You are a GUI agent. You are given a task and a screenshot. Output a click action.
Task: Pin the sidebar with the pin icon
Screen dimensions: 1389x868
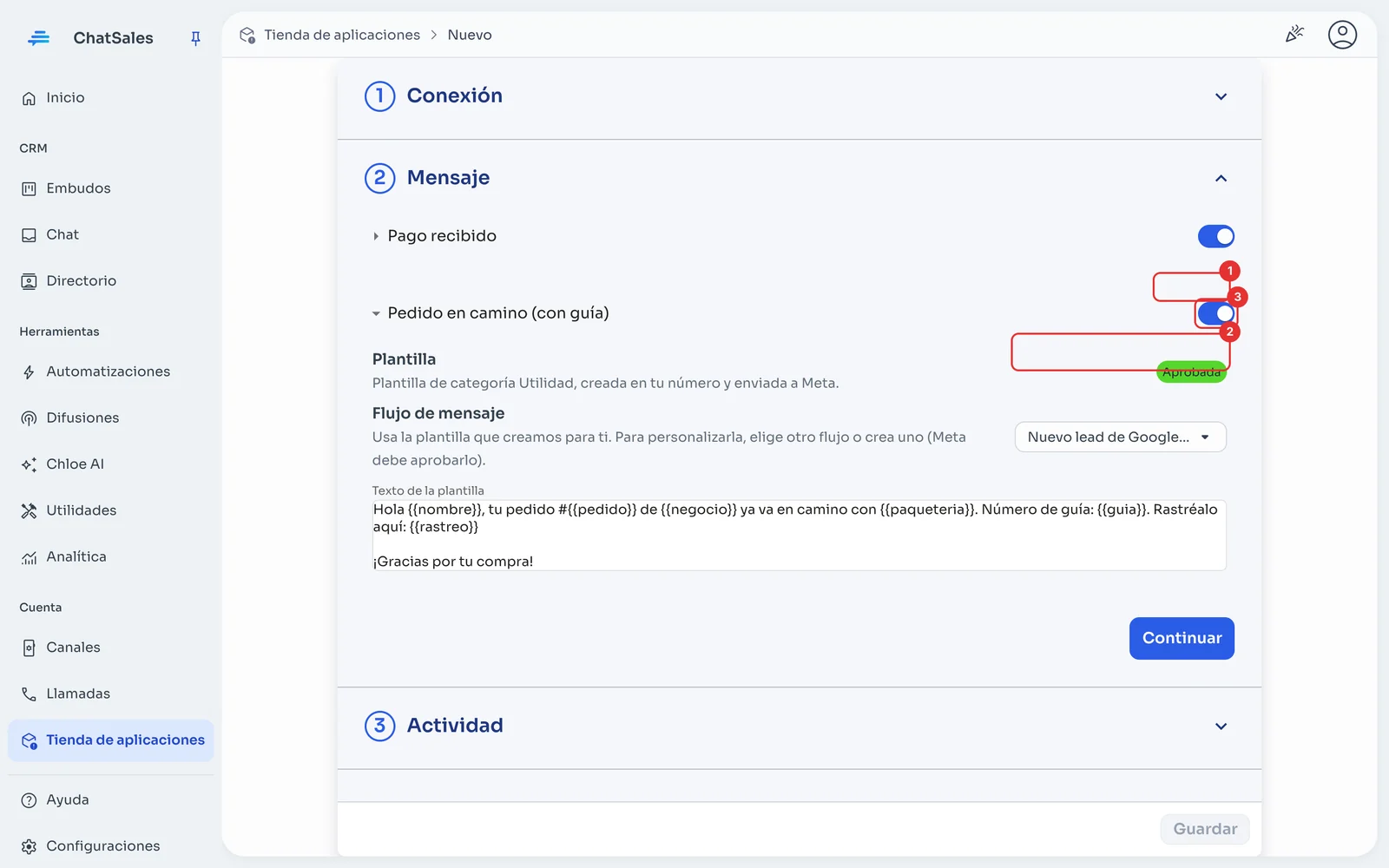195,38
